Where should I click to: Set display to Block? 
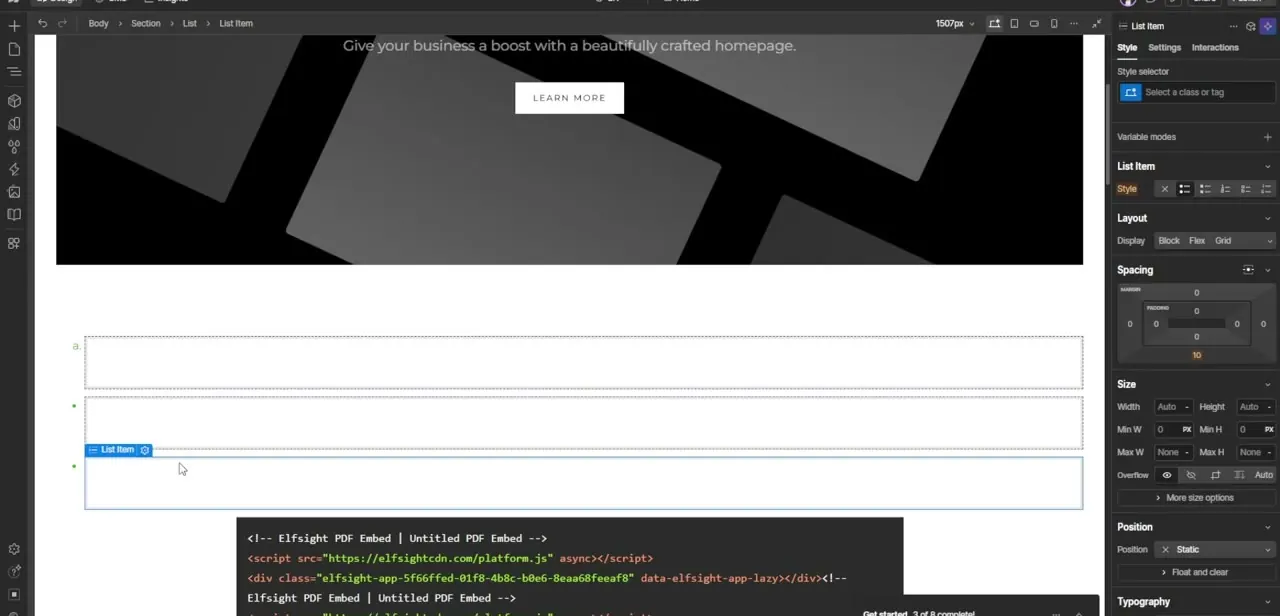(x=1169, y=241)
